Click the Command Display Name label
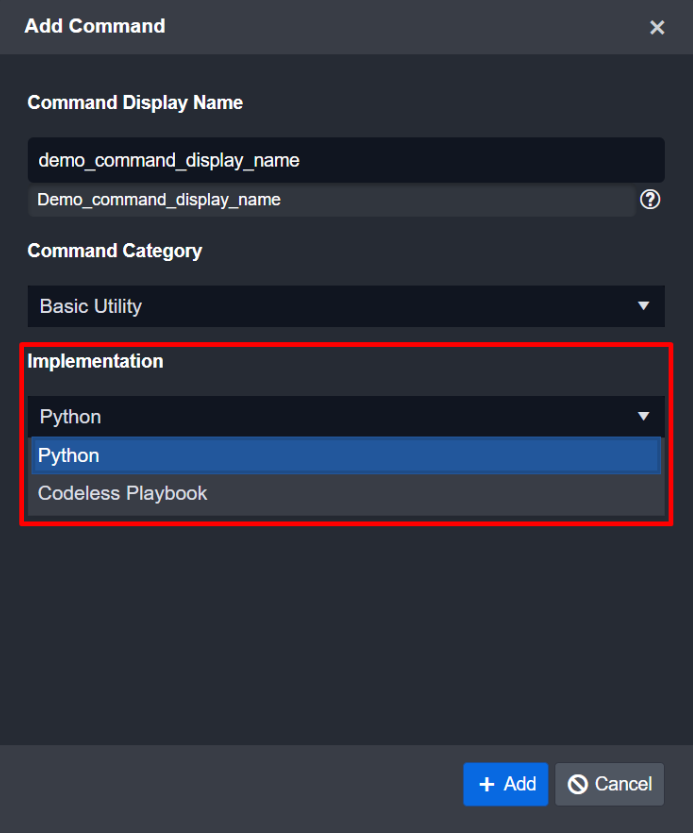The width and height of the screenshot is (693, 833). click(135, 103)
